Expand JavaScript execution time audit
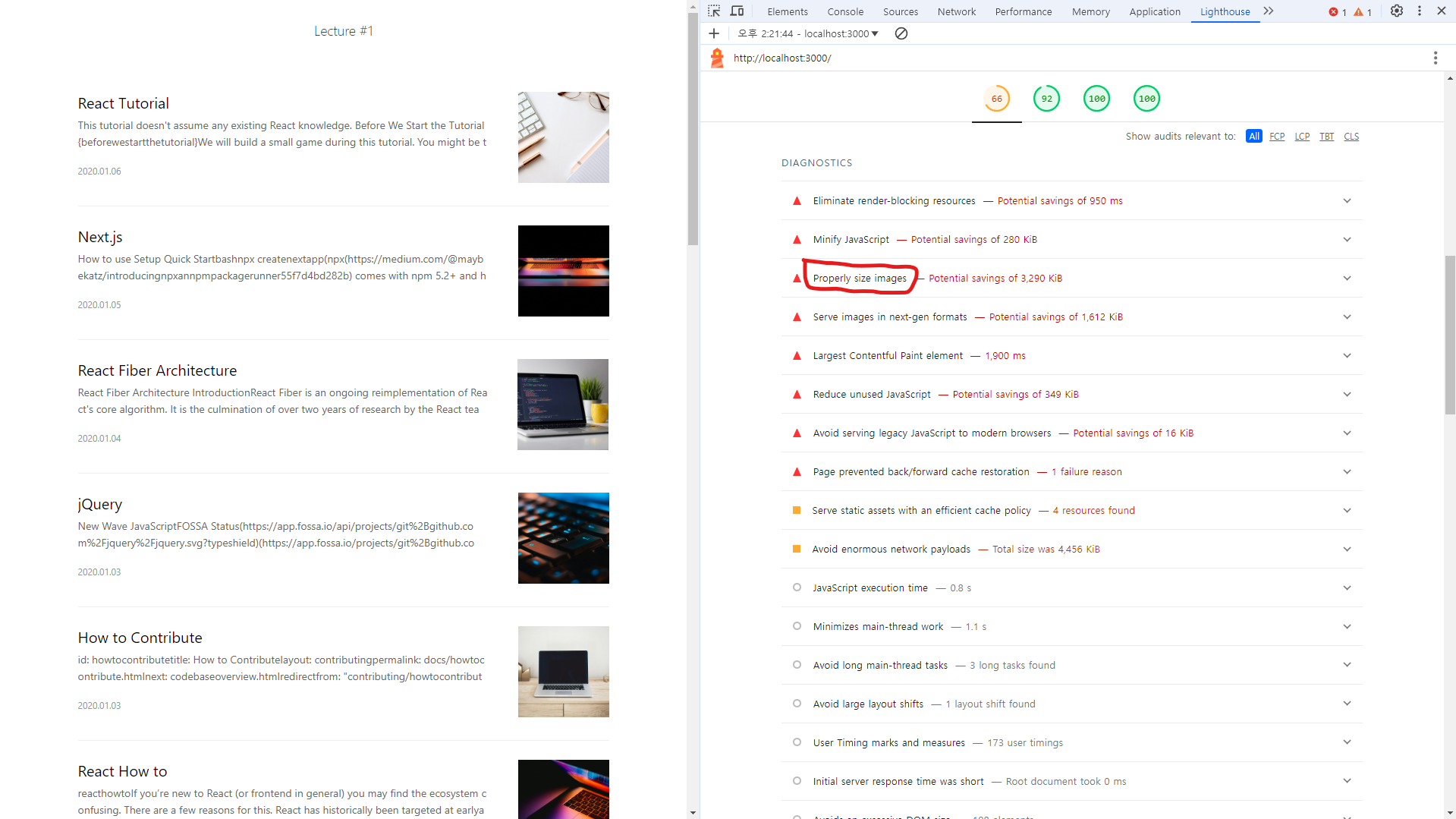The height and width of the screenshot is (819, 1456). point(1072,588)
